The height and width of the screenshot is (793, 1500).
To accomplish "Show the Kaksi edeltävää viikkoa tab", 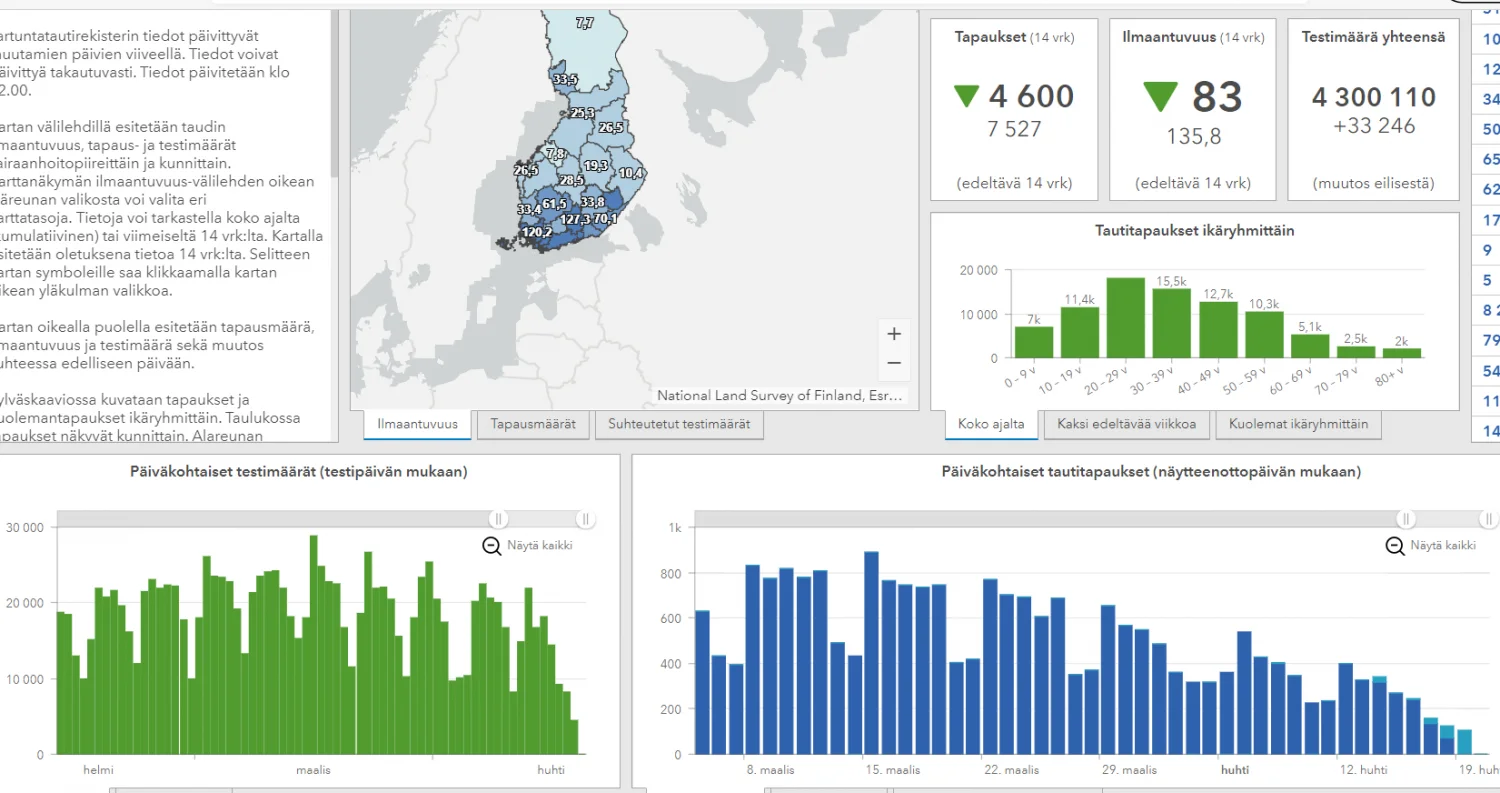I will point(1125,424).
